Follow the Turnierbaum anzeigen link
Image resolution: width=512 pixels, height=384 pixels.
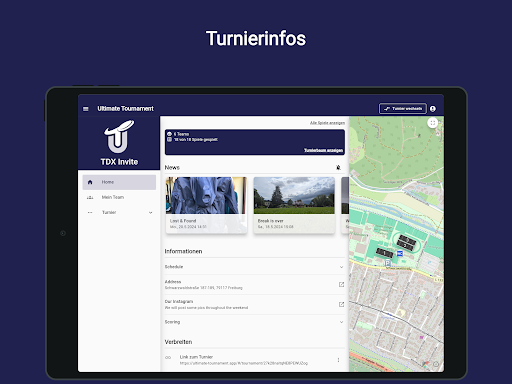coord(323,150)
